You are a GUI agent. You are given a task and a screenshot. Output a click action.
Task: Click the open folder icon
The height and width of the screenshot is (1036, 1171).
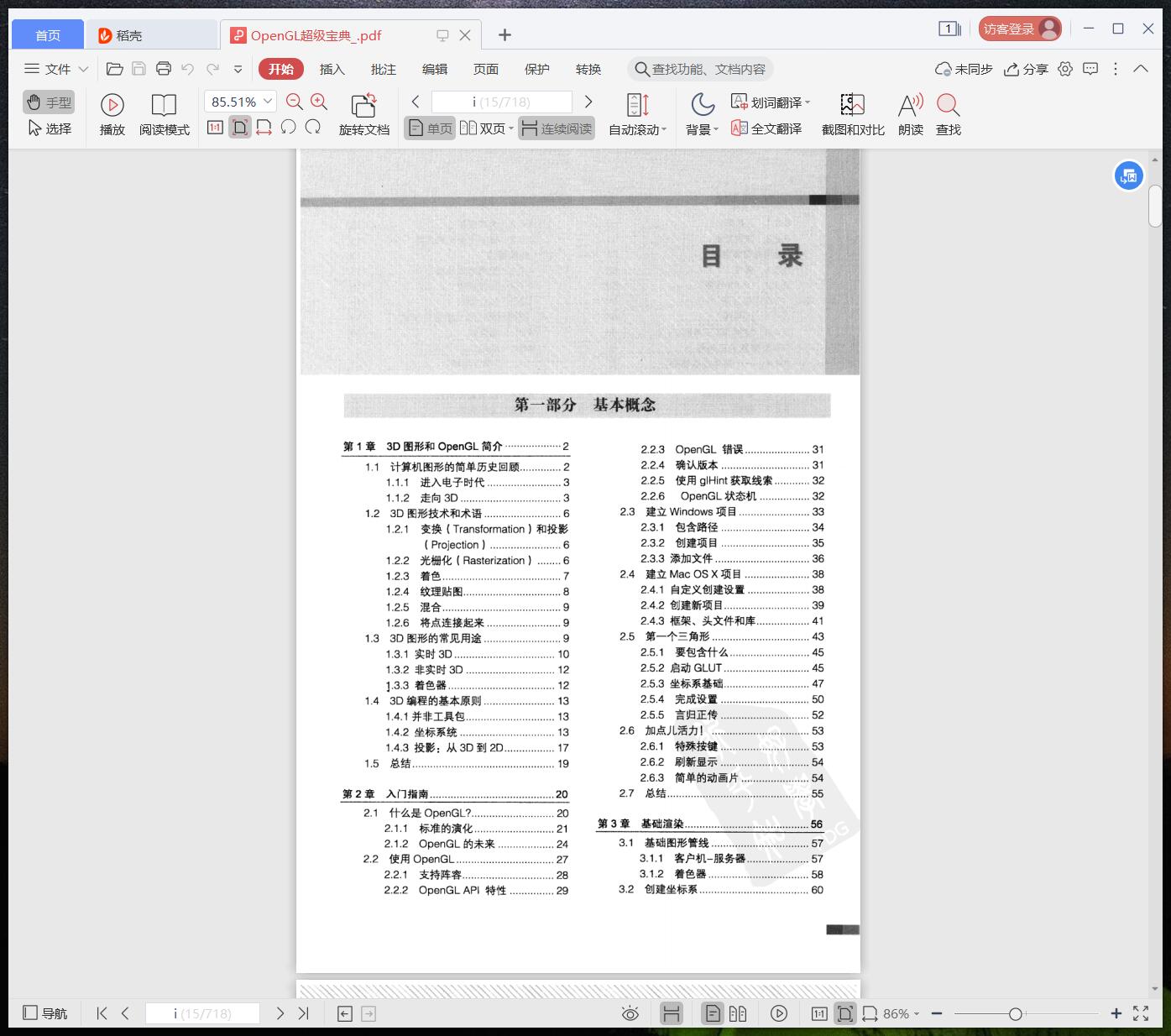click(115, 69)
